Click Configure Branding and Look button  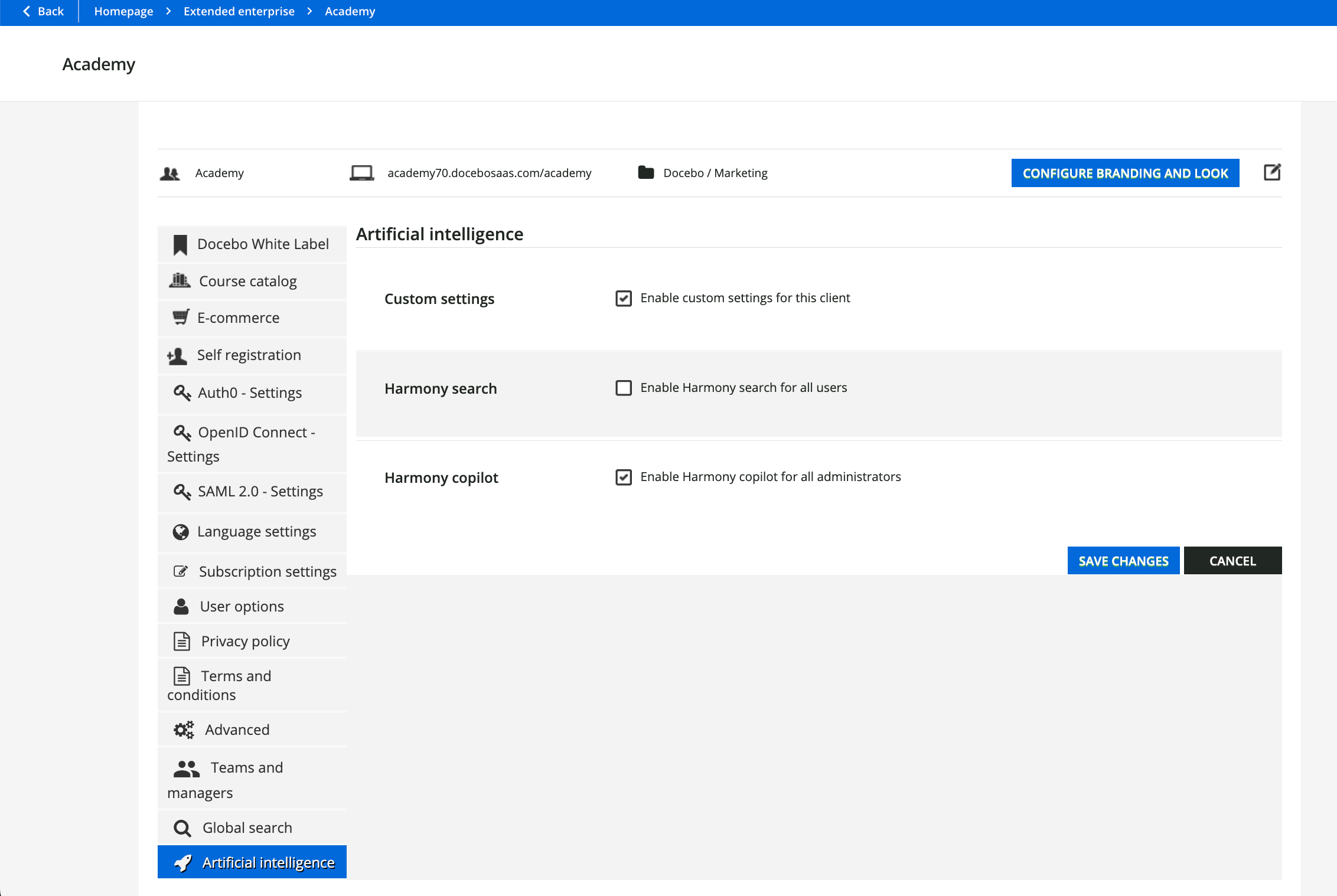pos(1125,173)
